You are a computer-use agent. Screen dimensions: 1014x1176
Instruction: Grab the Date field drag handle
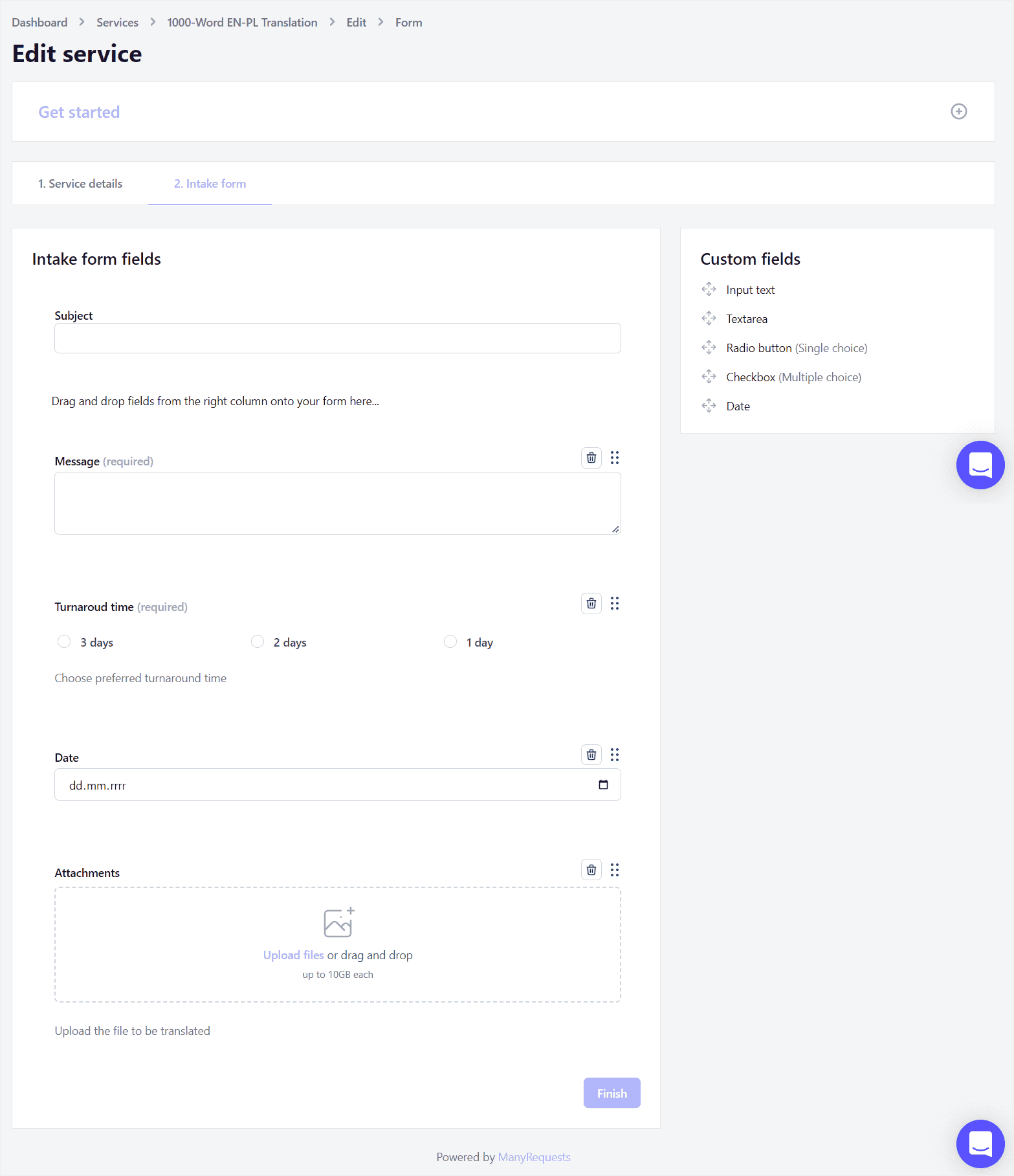[615, 755]
